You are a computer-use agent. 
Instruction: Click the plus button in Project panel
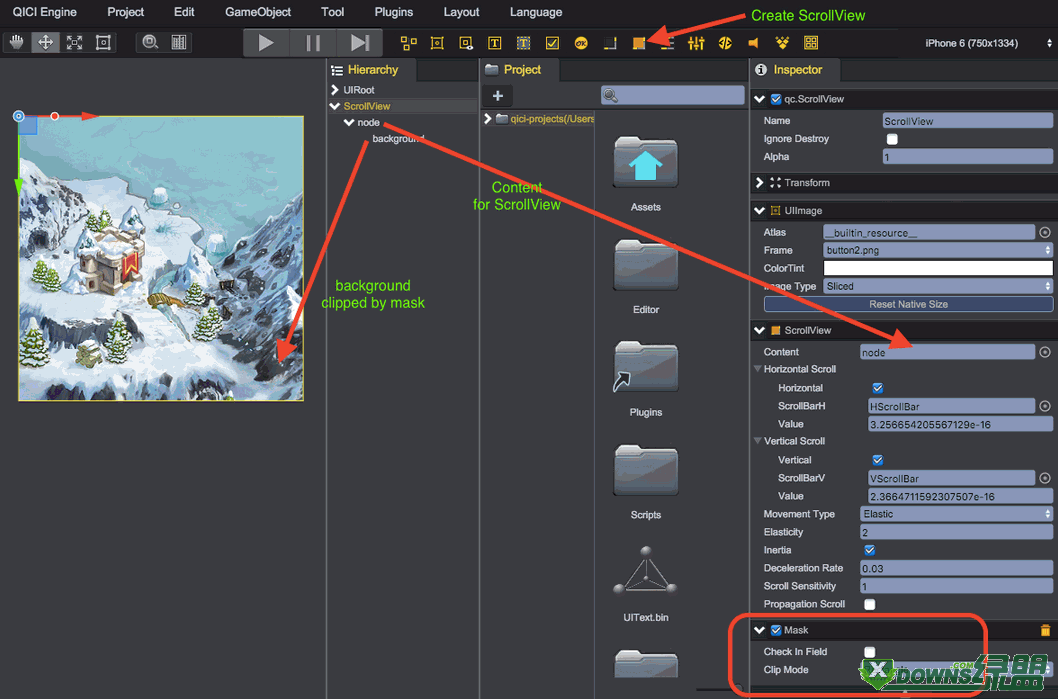[498, 96]
